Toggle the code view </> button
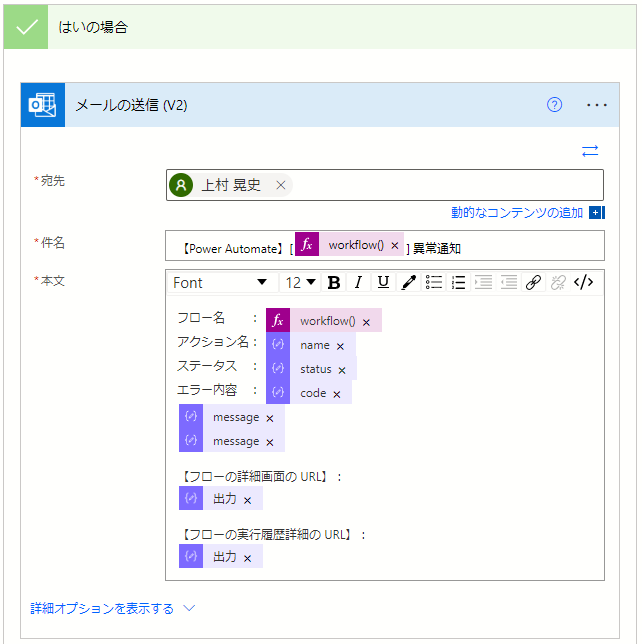 (x=583, y=283)
